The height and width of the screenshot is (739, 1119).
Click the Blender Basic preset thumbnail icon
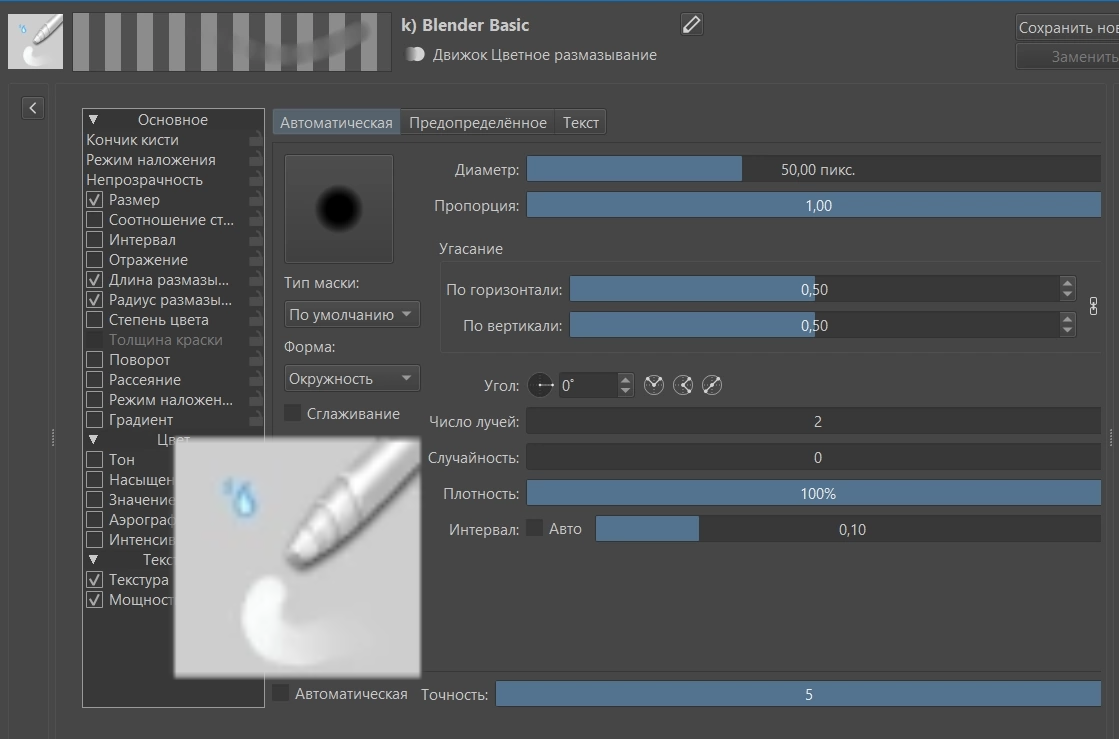click(x=36, y=41)
